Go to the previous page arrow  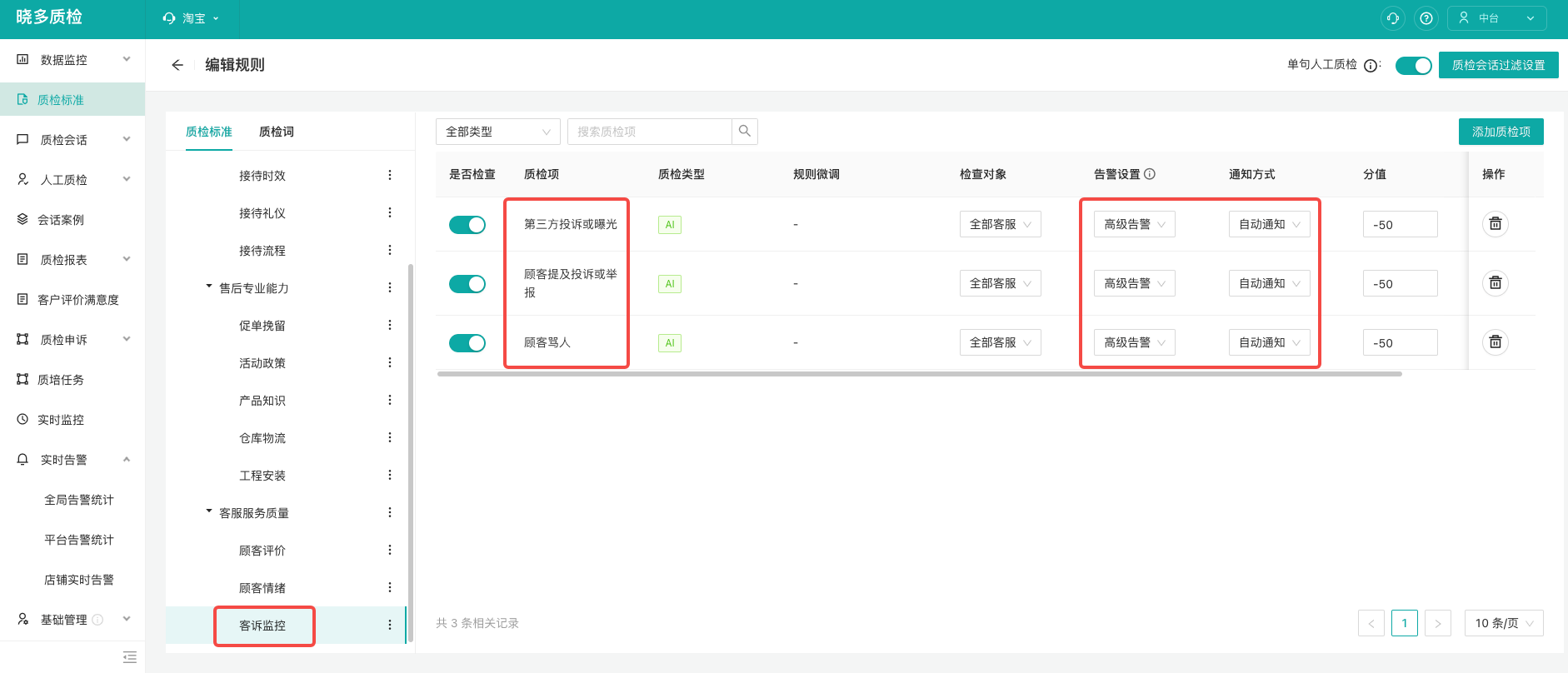[x=1371, y=623]
